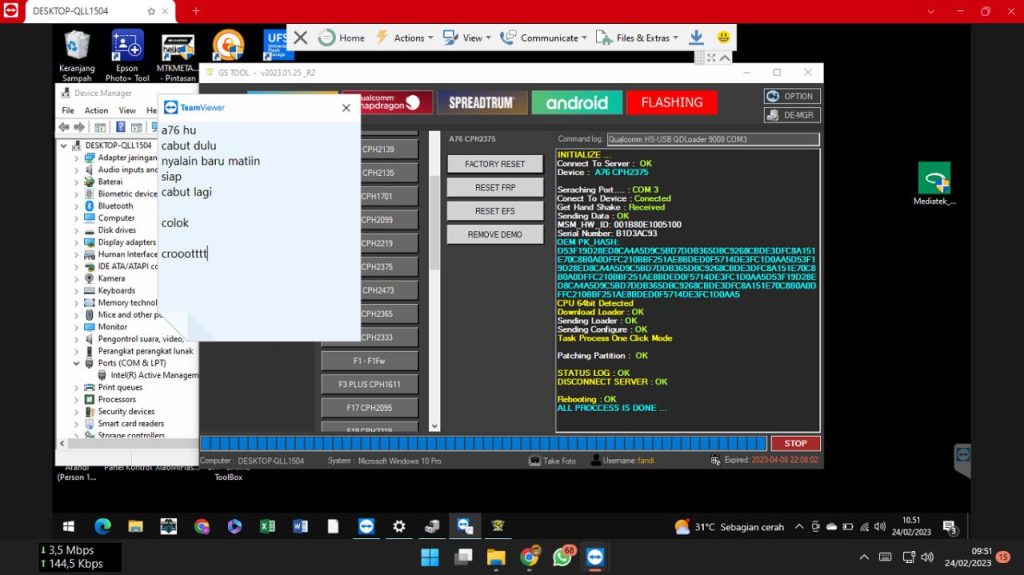
Task: Select the CPH2375 model button
Action: coord(389,267)
